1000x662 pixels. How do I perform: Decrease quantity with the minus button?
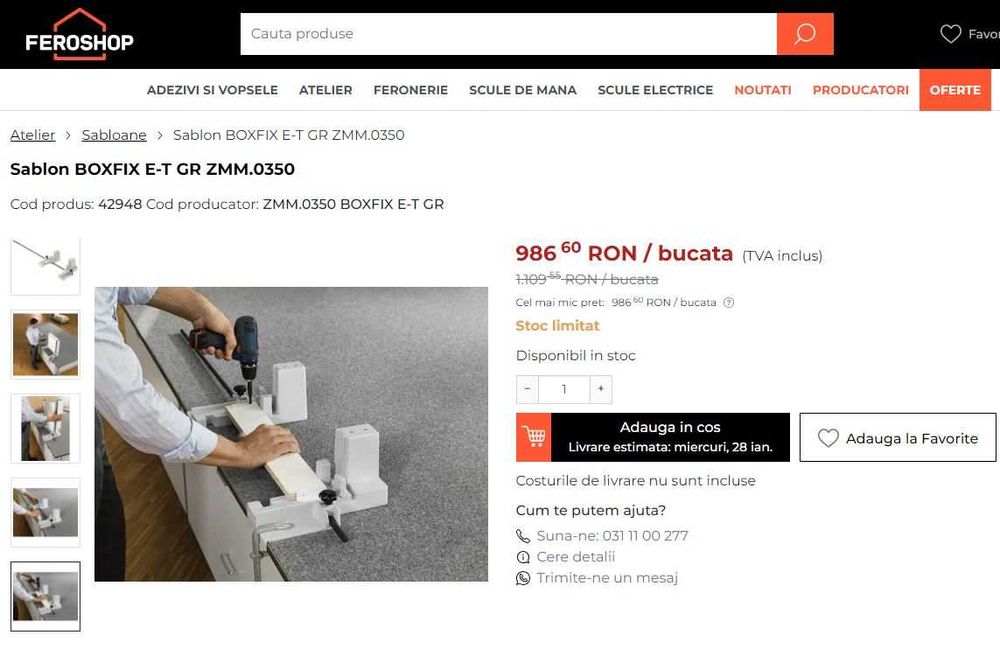pos(527,389)
